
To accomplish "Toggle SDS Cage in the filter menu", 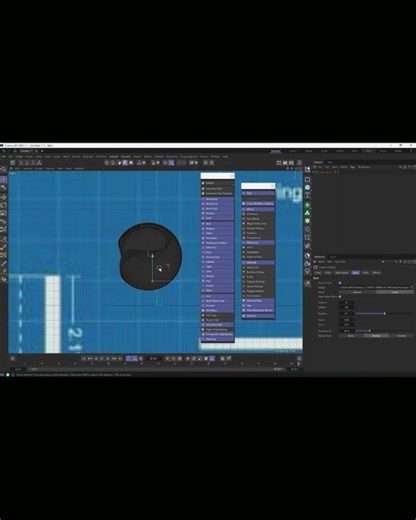I will pos(218,315).
